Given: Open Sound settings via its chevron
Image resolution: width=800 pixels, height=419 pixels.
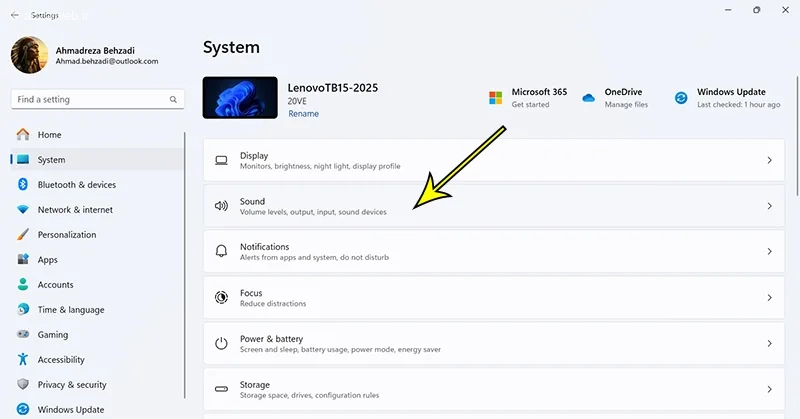Looking at the screenshot, I should [768, 206].
